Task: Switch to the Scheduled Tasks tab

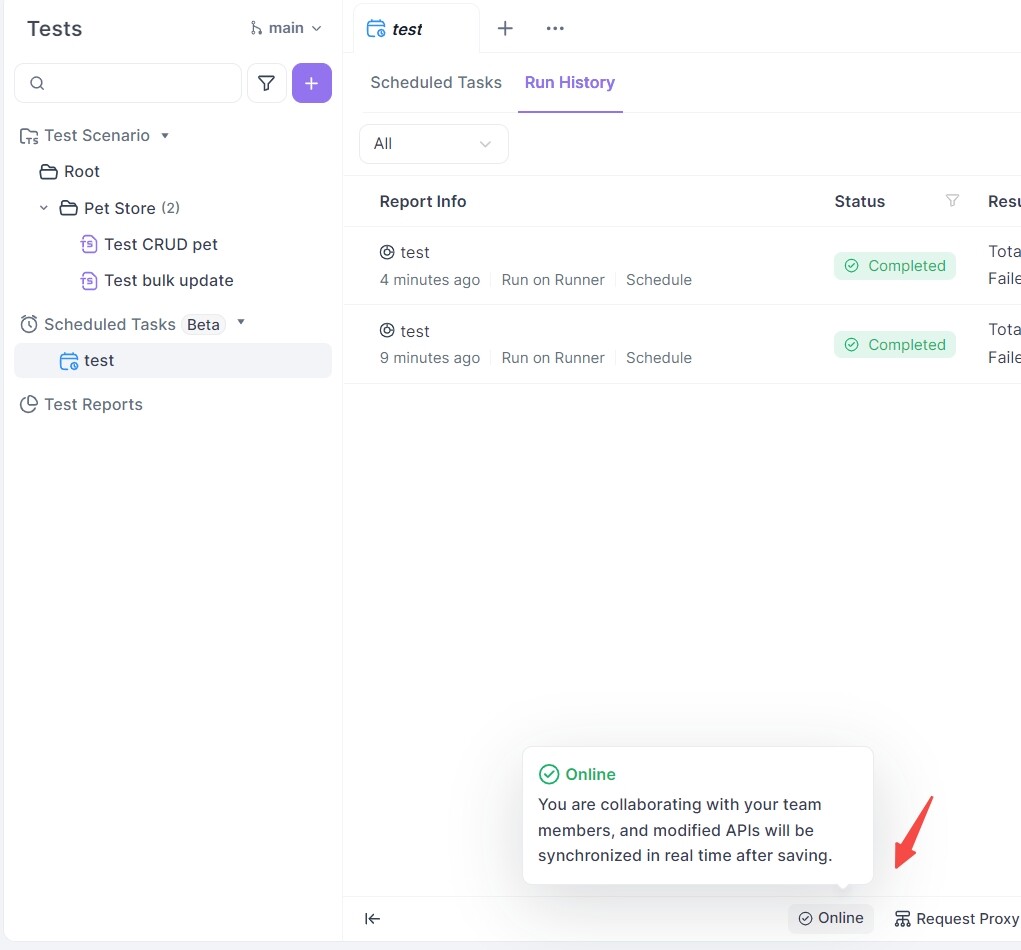Action: [x=436, y=83]
